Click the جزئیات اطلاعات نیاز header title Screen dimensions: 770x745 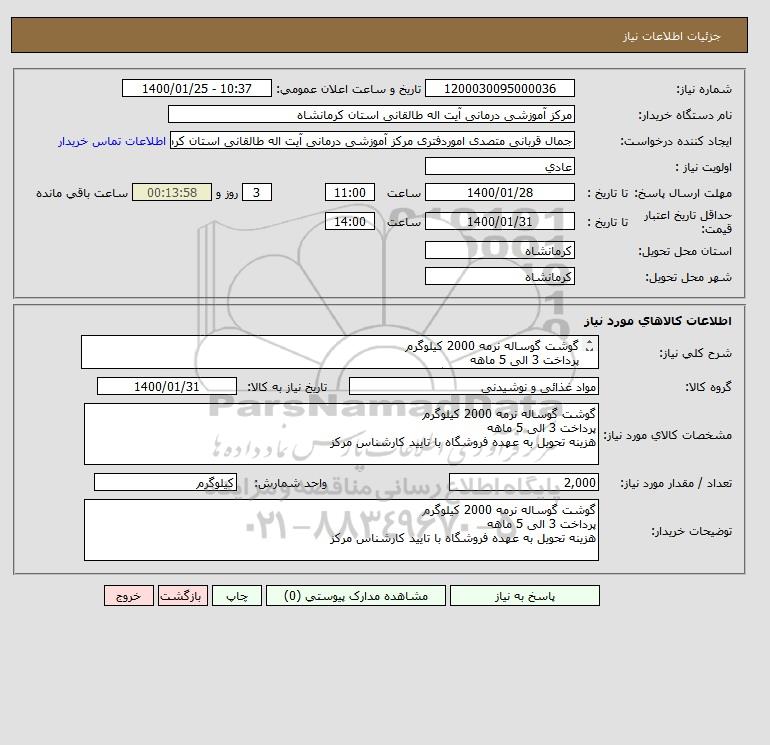[671, 36]
